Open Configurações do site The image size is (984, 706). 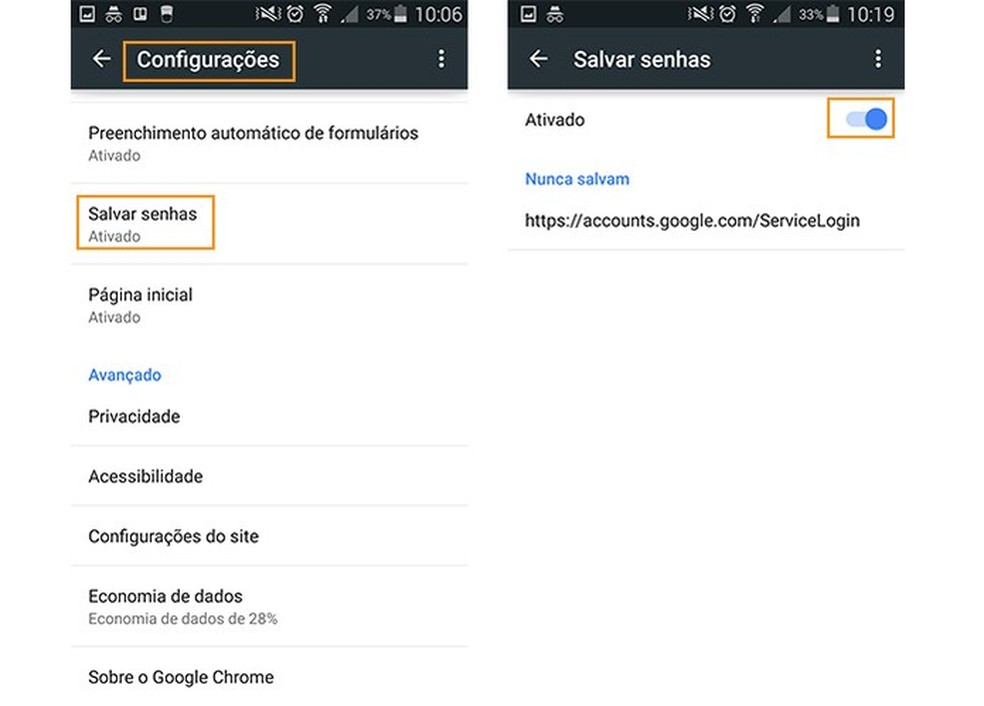269,536
